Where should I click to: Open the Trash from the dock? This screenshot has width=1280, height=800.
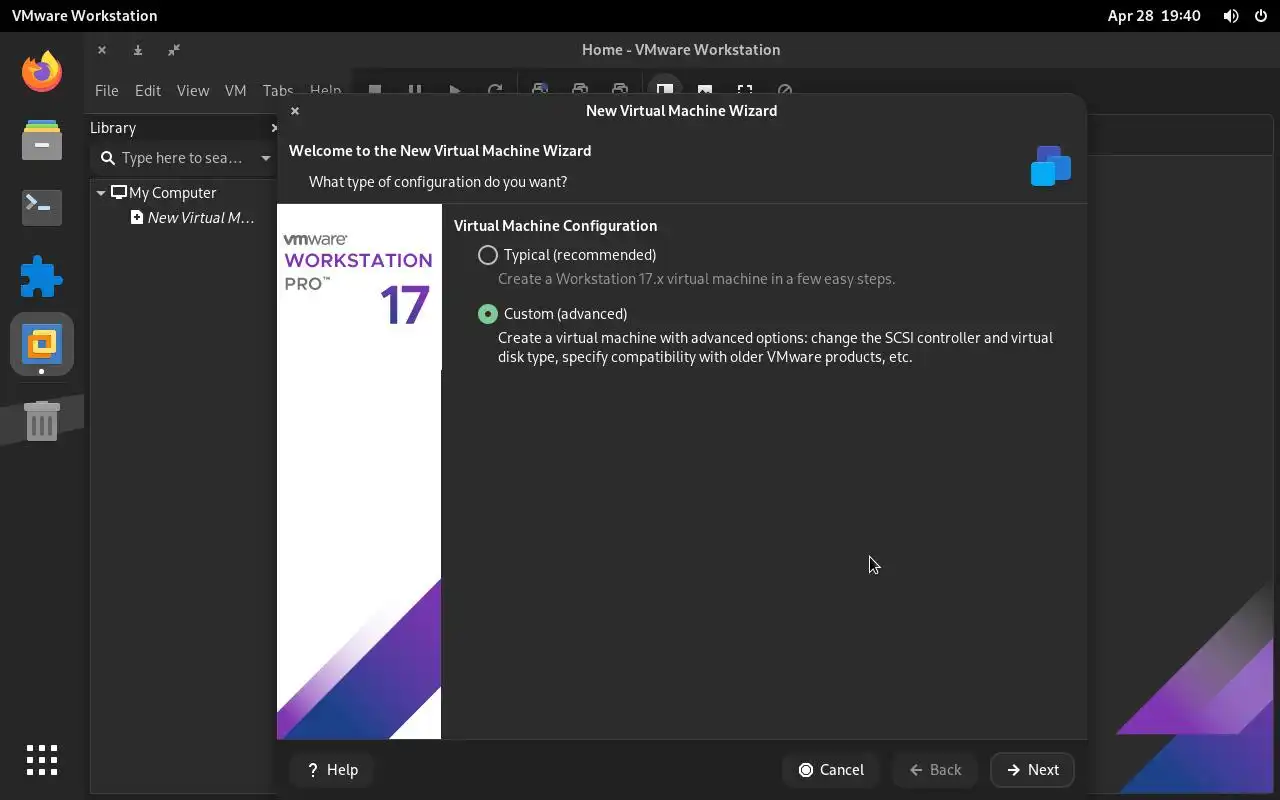coord(42,421)
